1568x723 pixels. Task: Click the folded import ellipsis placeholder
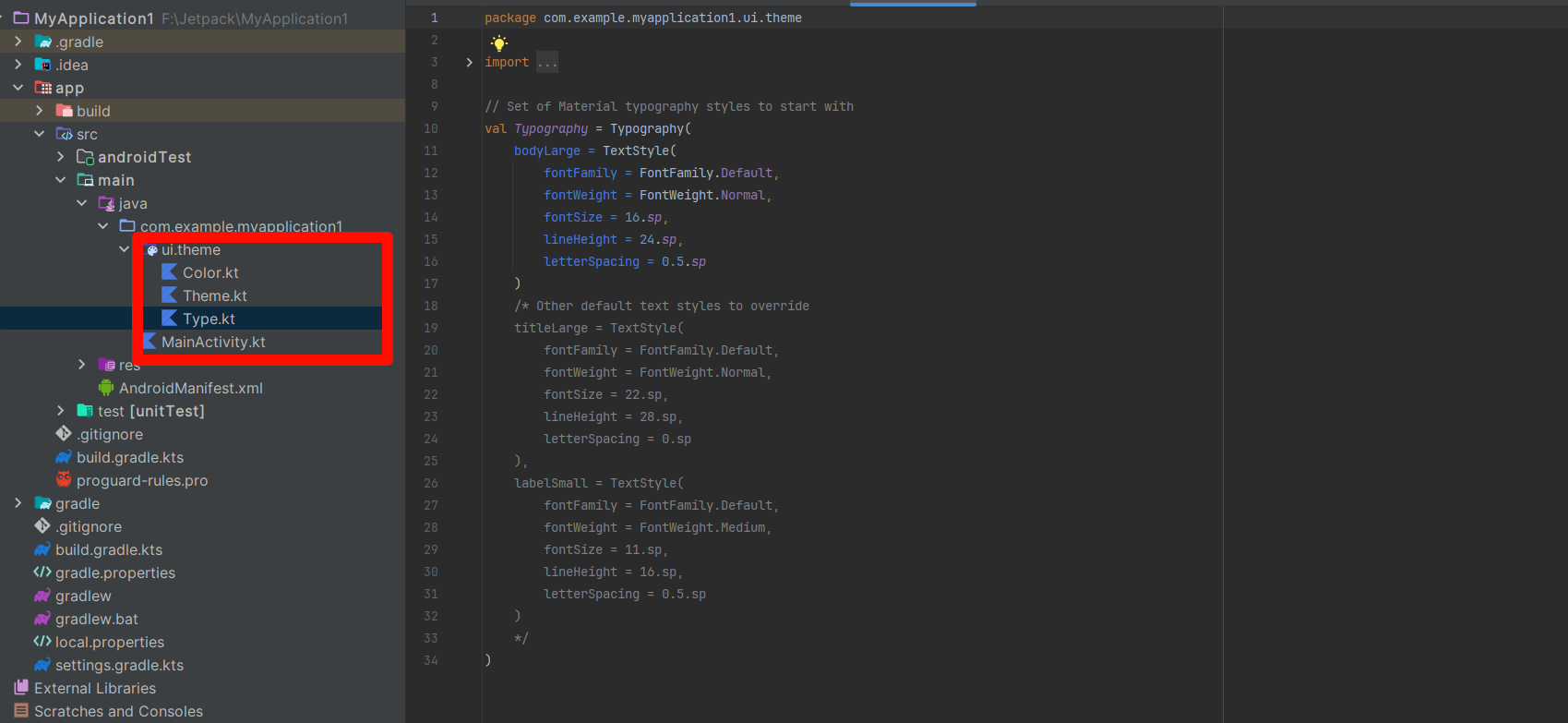(547, 62)
